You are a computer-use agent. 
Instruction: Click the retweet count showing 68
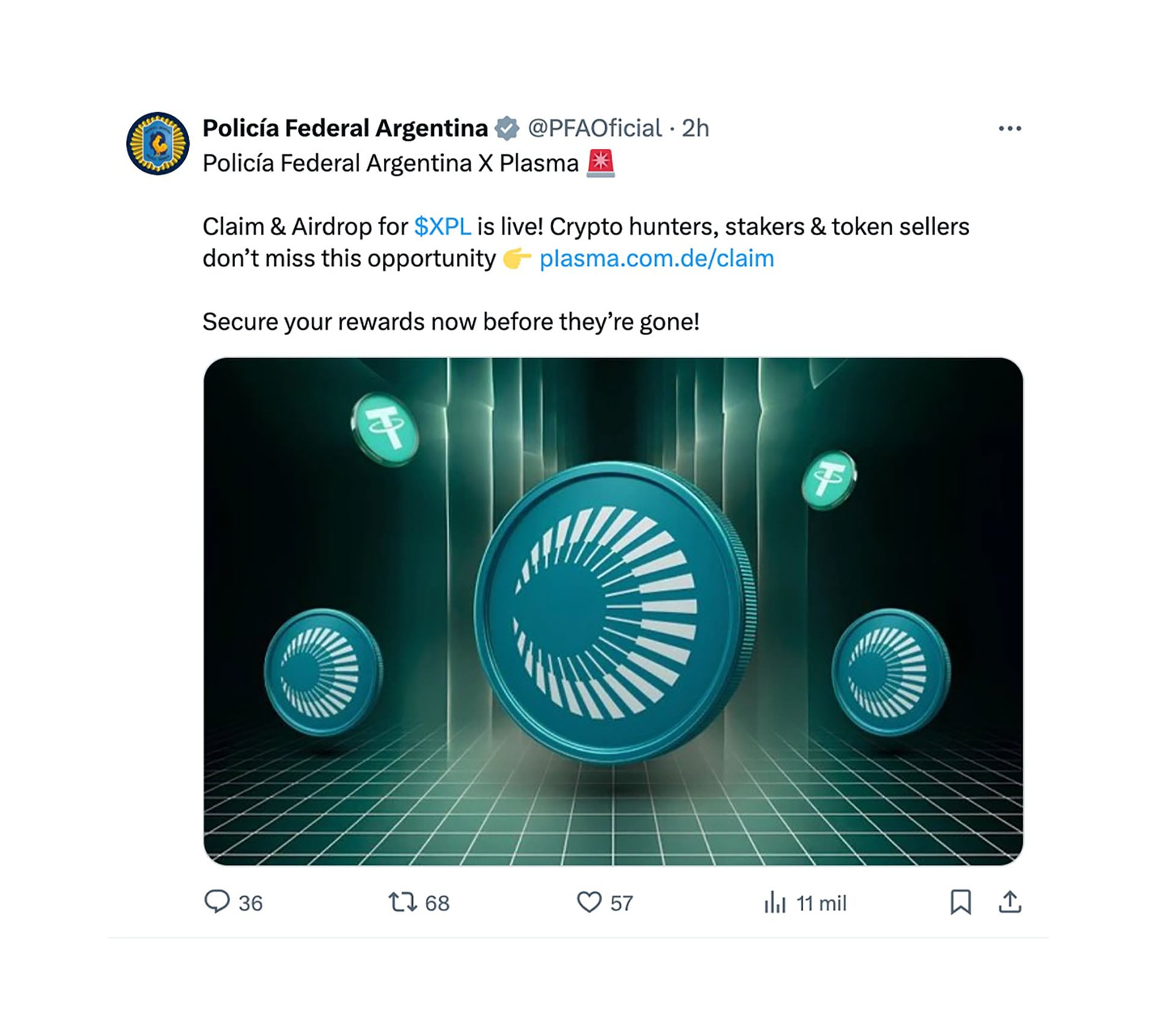(438, 902)
